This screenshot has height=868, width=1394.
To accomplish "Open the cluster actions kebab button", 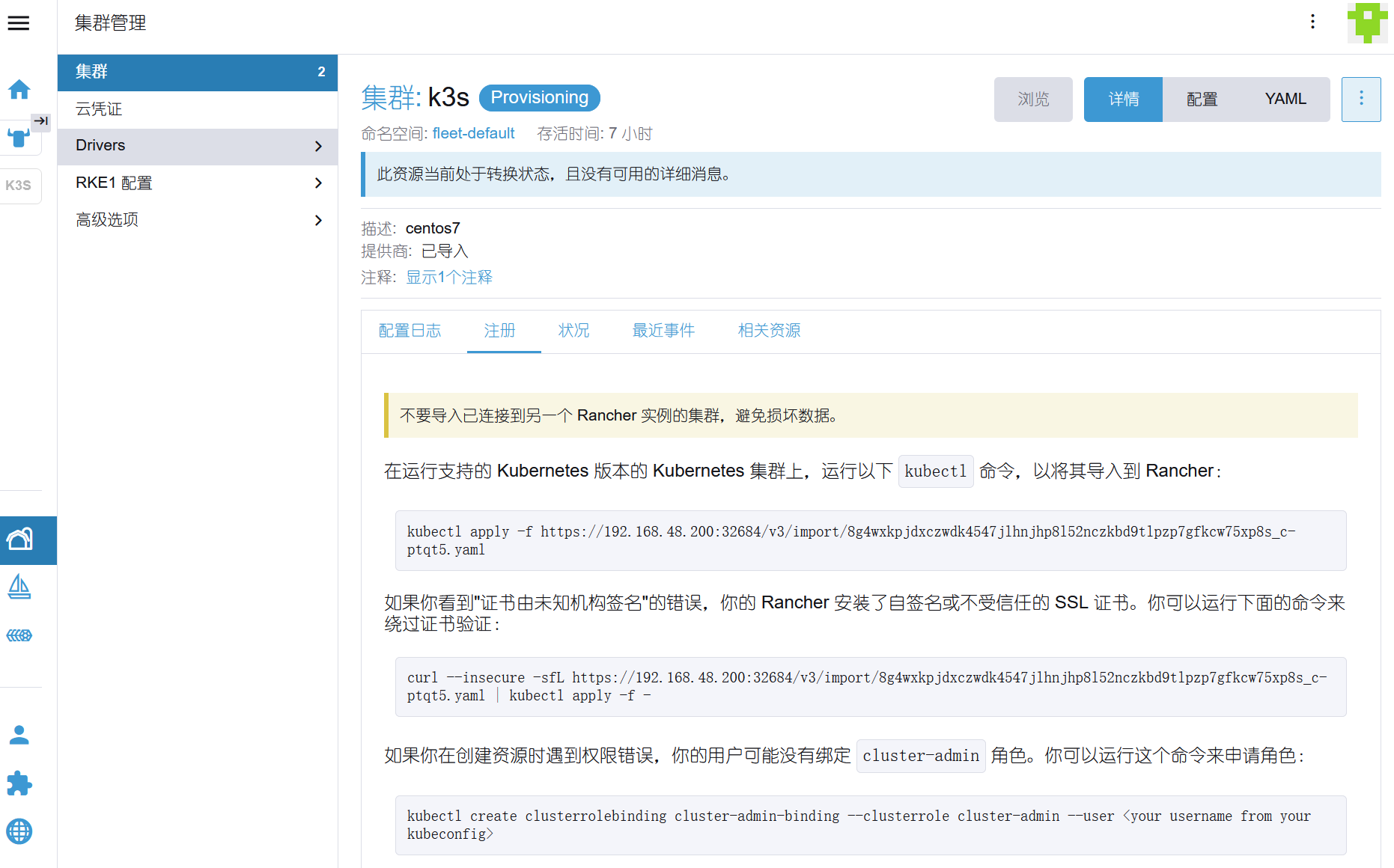I will [x=1361, y=99].
